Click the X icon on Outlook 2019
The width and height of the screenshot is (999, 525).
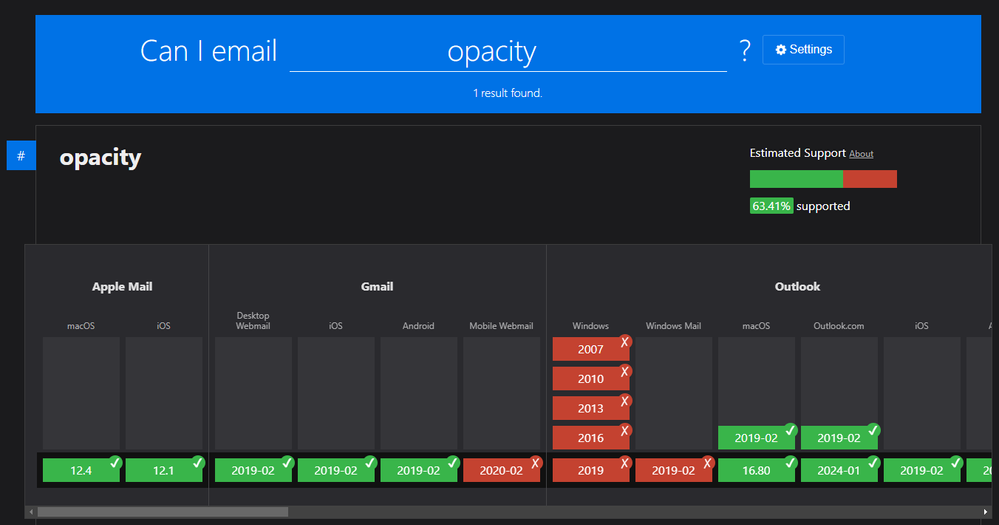[x=625, y=463]
